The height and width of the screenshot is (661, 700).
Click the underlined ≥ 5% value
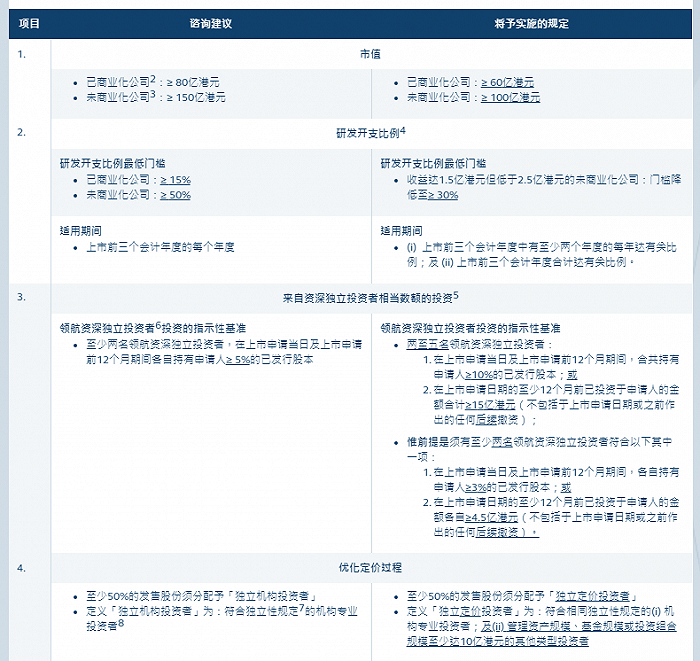coord(238,360)
